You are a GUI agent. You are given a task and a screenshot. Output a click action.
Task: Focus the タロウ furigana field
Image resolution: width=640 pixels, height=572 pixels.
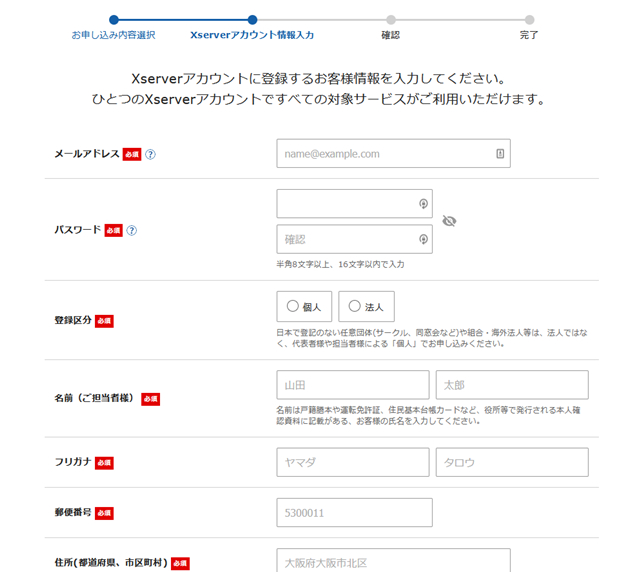512,462
